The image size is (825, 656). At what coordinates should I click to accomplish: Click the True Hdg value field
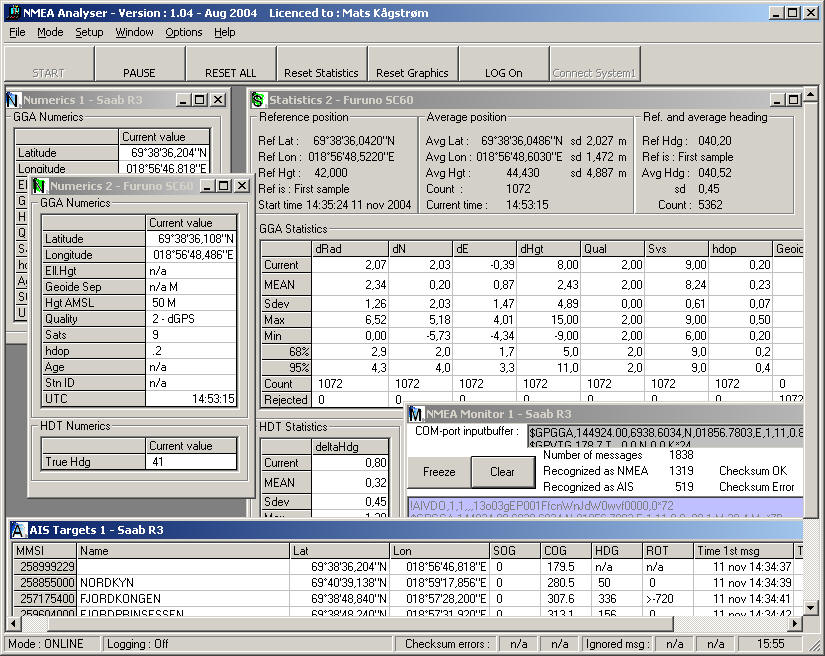coord(190,462)
